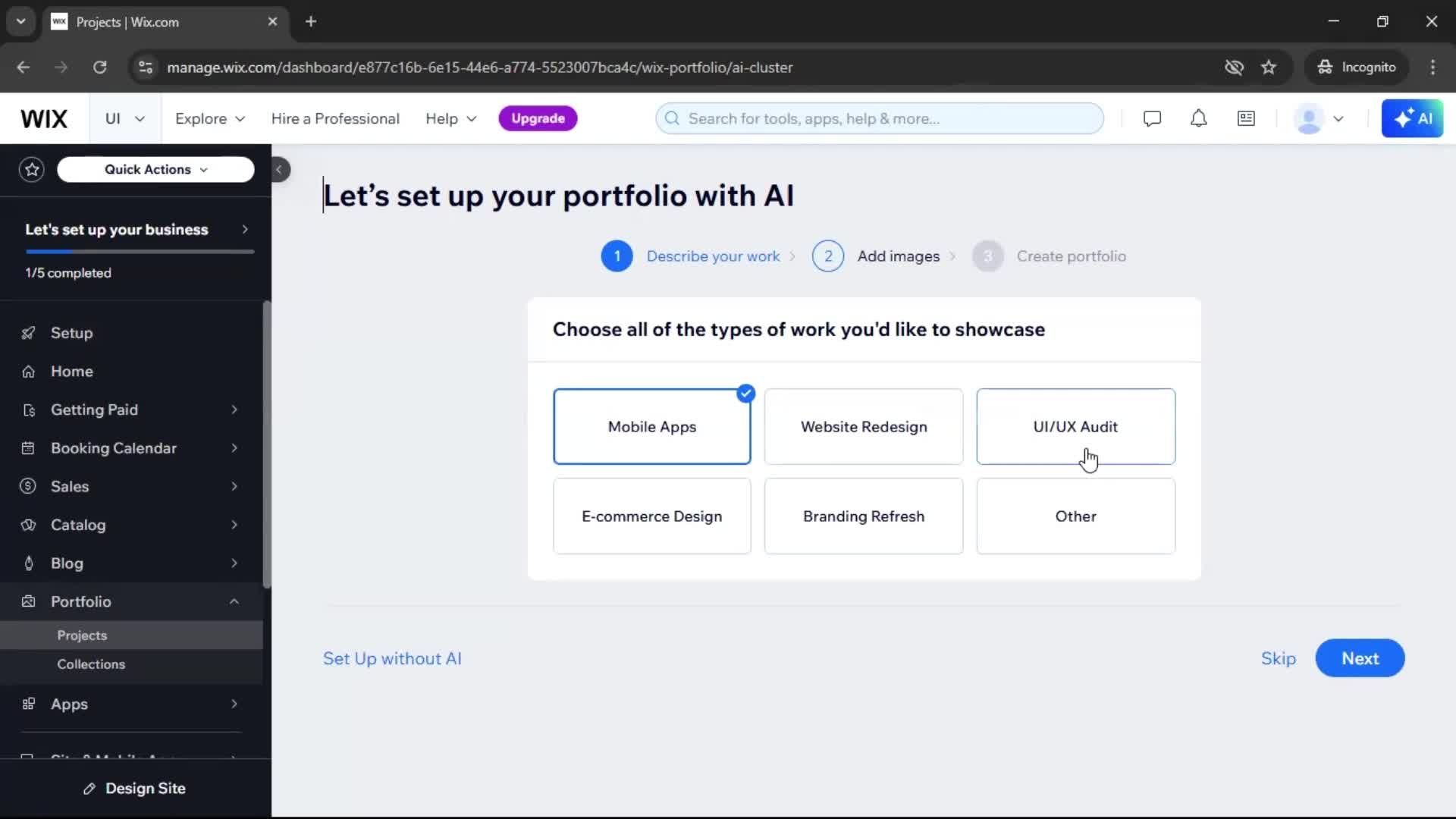The width and height of the screenshot is (1456, 819).
Task: Expand the Apps section arrow
Action: 234,704
